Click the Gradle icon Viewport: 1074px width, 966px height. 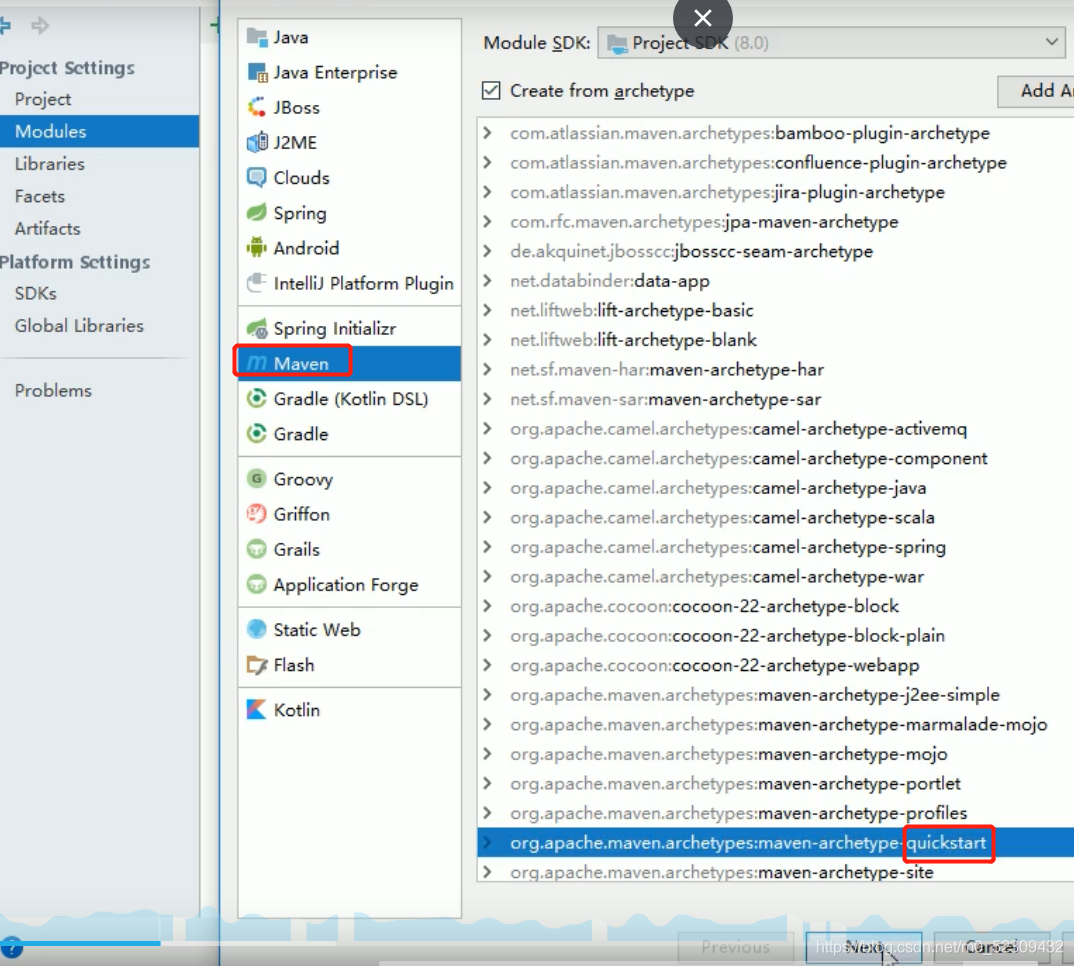pos(257,434)
